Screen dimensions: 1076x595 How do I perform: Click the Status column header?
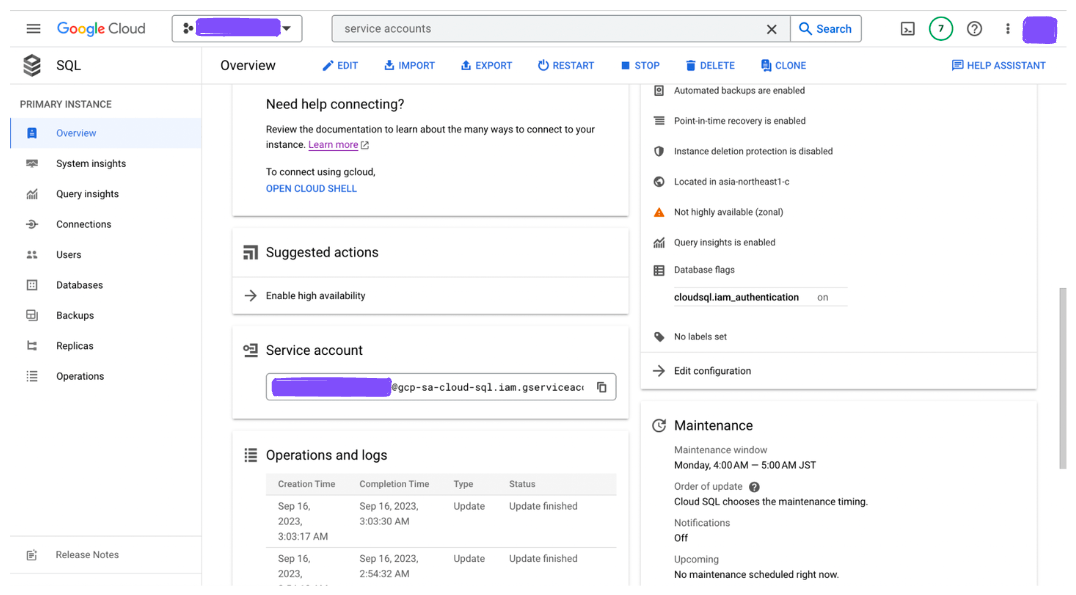click(x=522, y=484)
